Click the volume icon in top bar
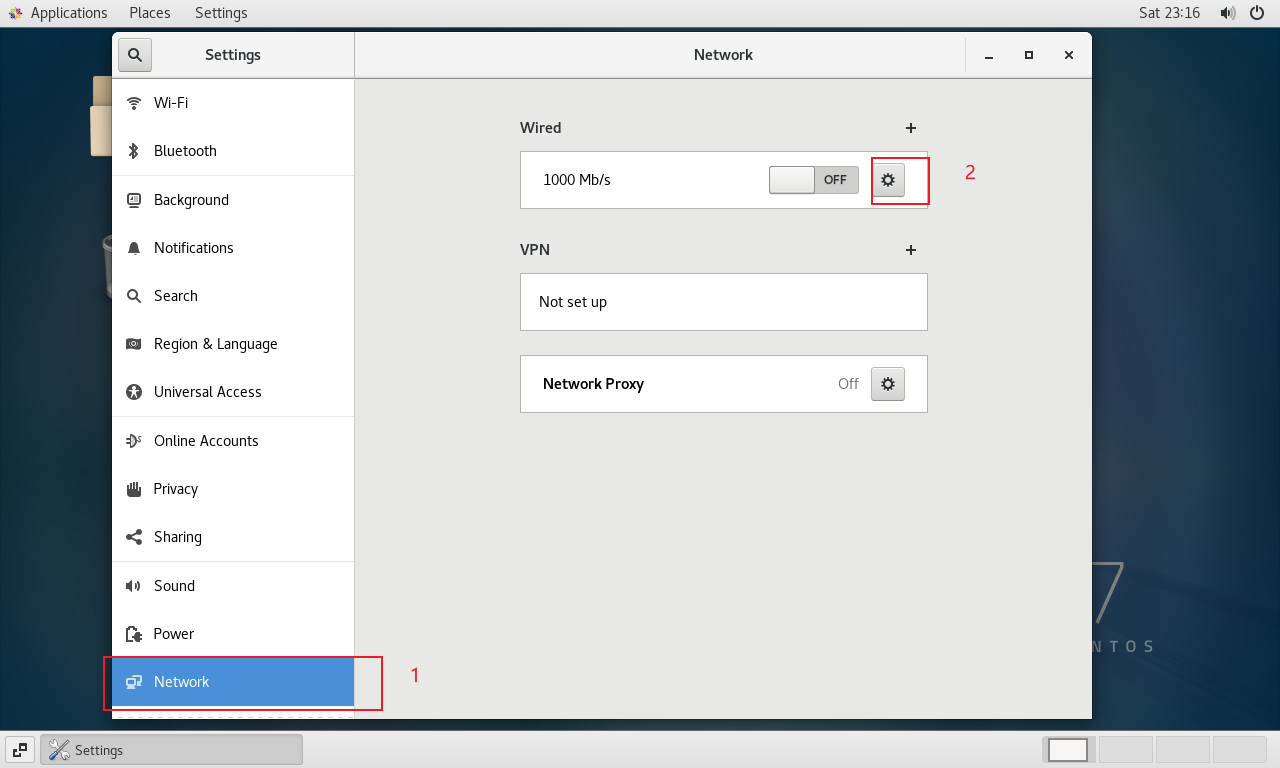The width and height of the screenshot is (1280, 768). point(1227,13)
